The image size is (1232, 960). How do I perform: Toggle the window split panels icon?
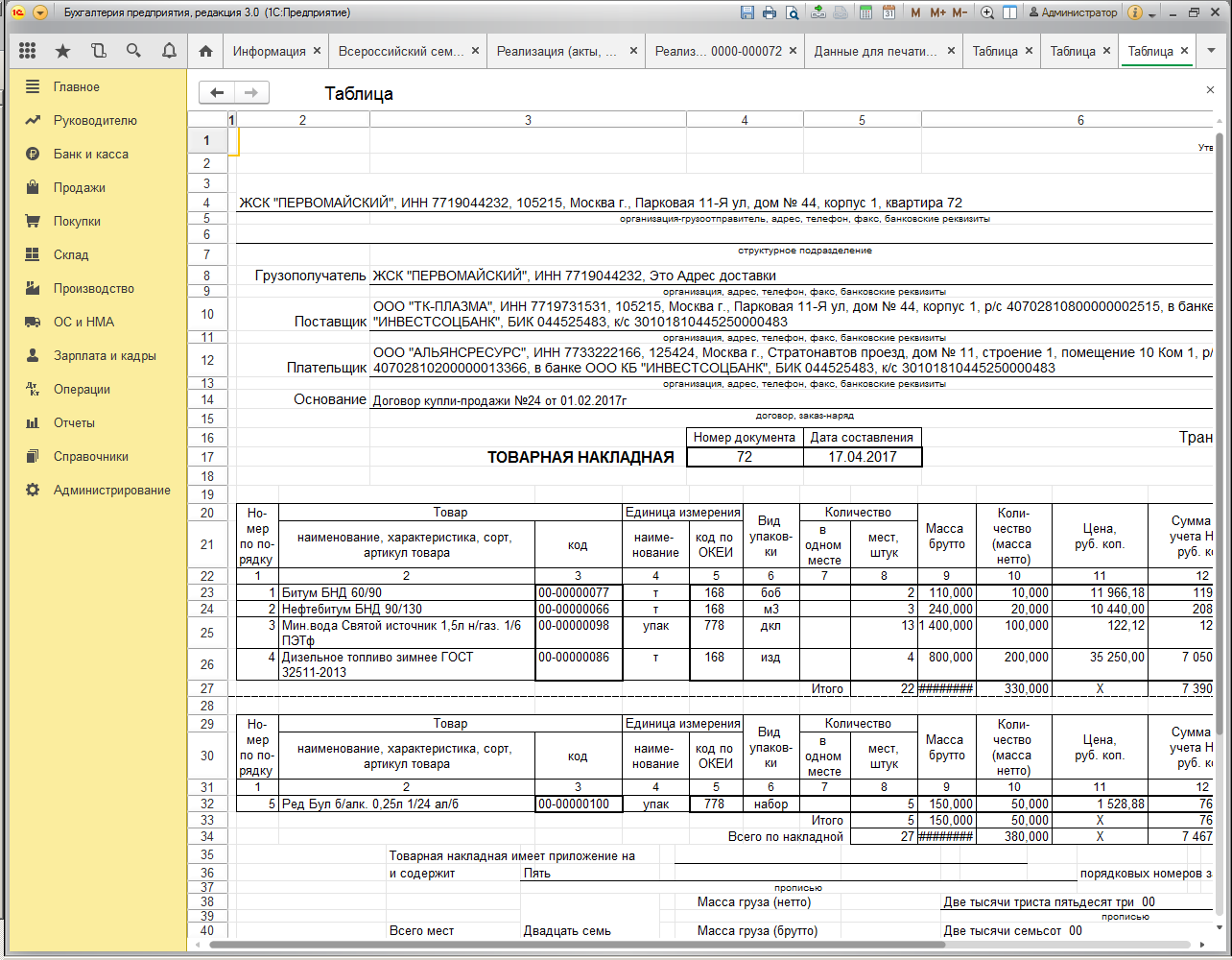click(1009, 12)
